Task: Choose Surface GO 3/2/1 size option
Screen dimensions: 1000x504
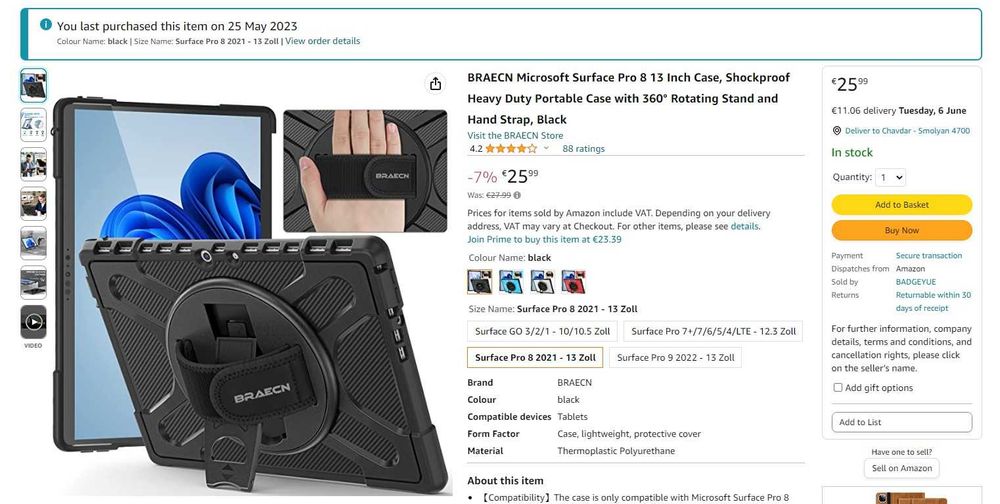Action: click(542, 331)
